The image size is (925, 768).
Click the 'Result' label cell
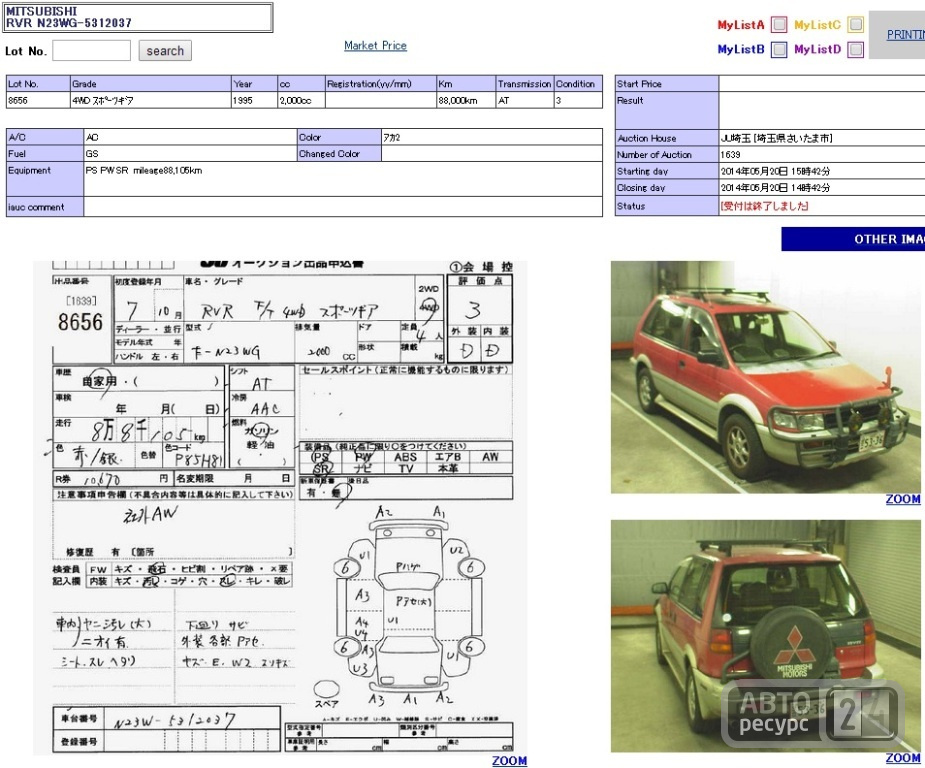pos(667,111)
